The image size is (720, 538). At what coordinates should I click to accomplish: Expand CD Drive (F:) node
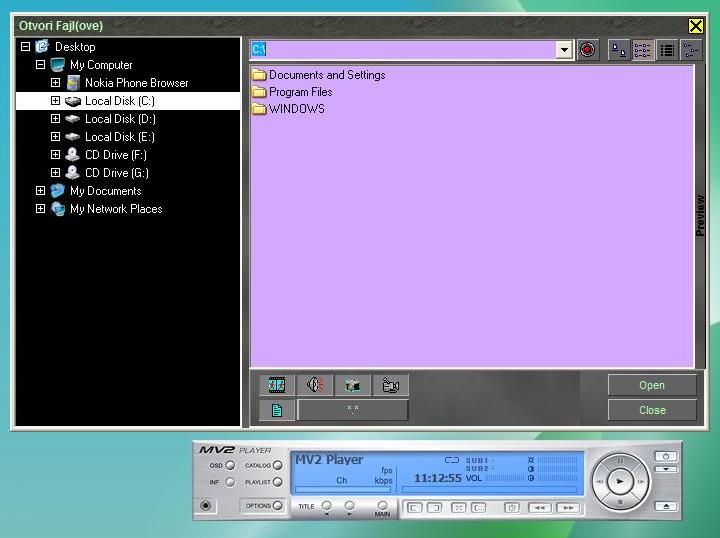click(55, 154)
